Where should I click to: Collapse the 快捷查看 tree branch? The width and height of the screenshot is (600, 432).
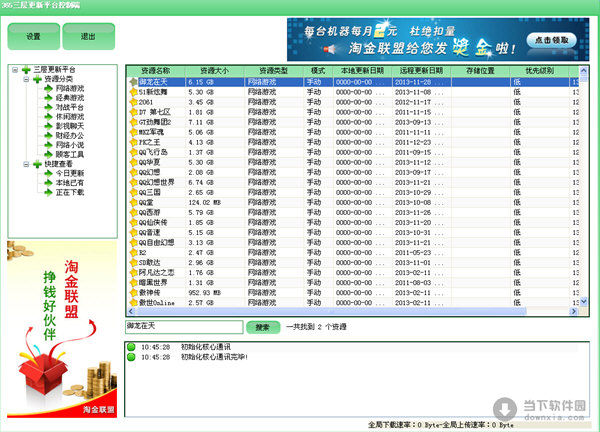pos(26,164)
